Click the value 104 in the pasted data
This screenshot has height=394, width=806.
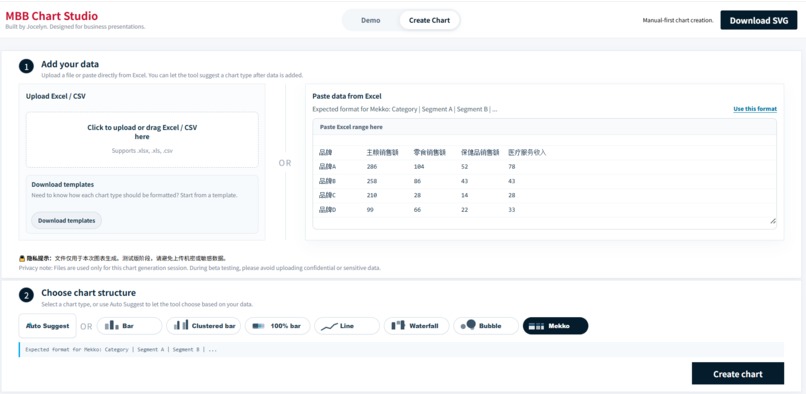[x=419, y=167]
